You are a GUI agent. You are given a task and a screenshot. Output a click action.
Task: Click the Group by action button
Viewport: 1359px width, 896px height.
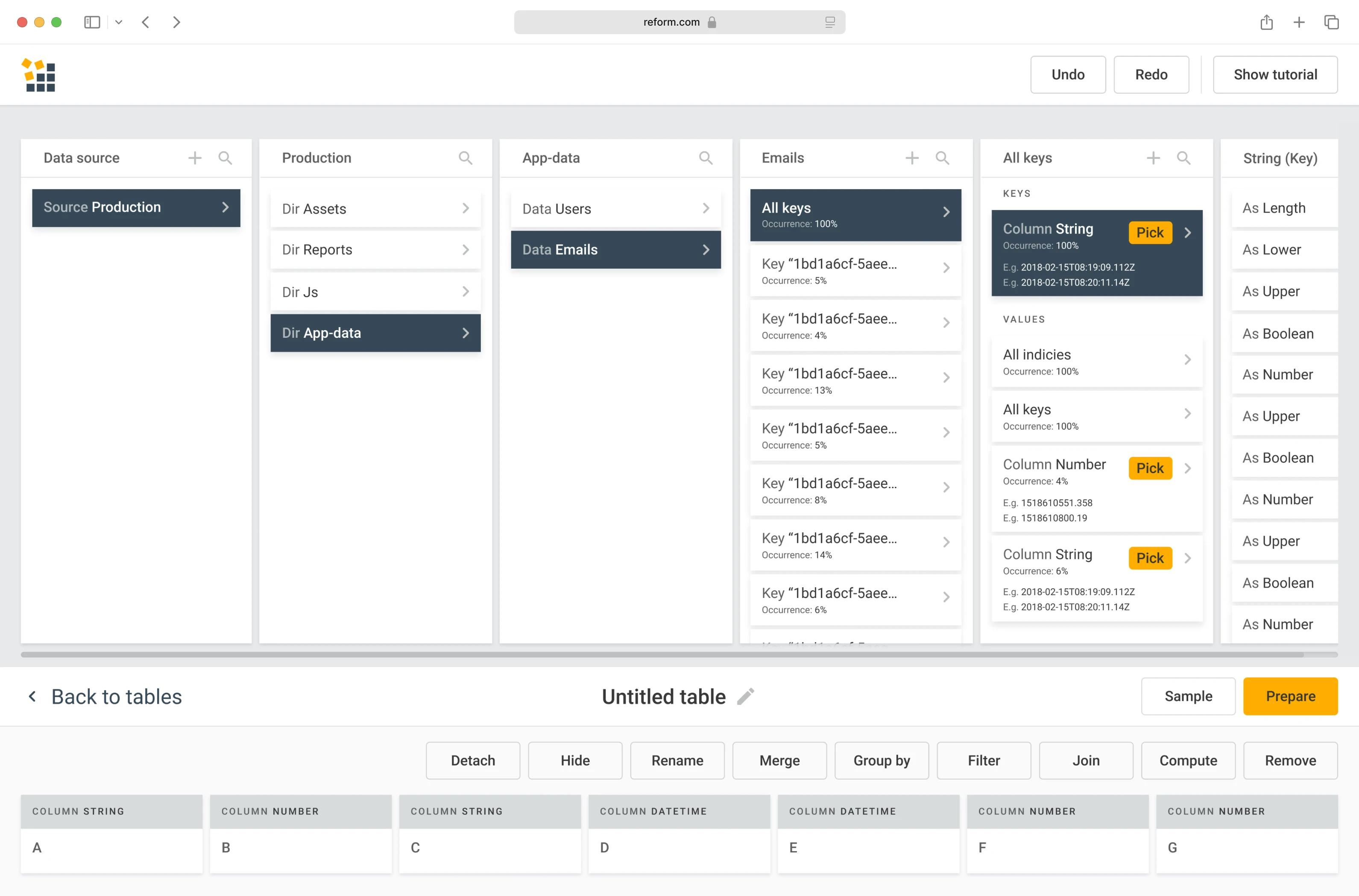point(881,761)
